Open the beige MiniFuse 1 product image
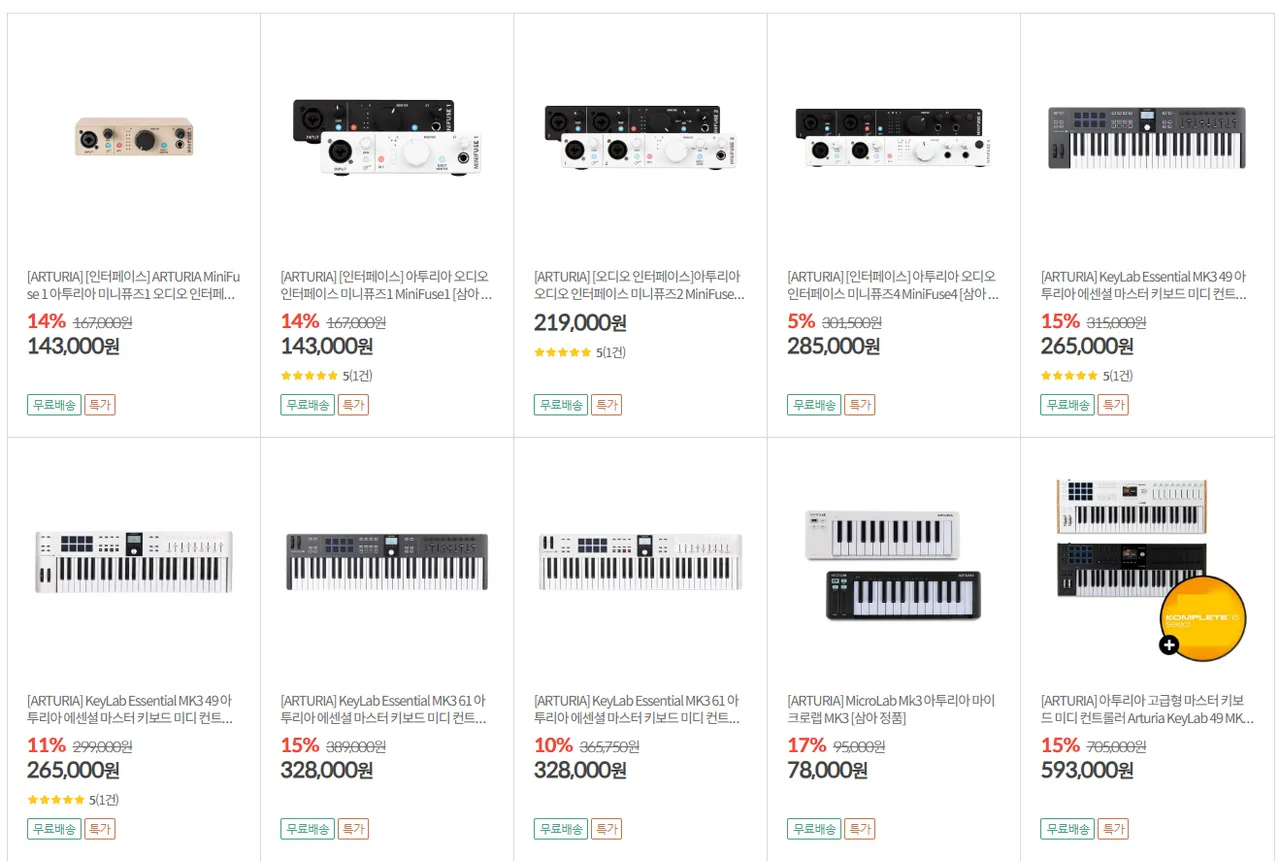The image size is (1280, 861). tap(134, 136)
